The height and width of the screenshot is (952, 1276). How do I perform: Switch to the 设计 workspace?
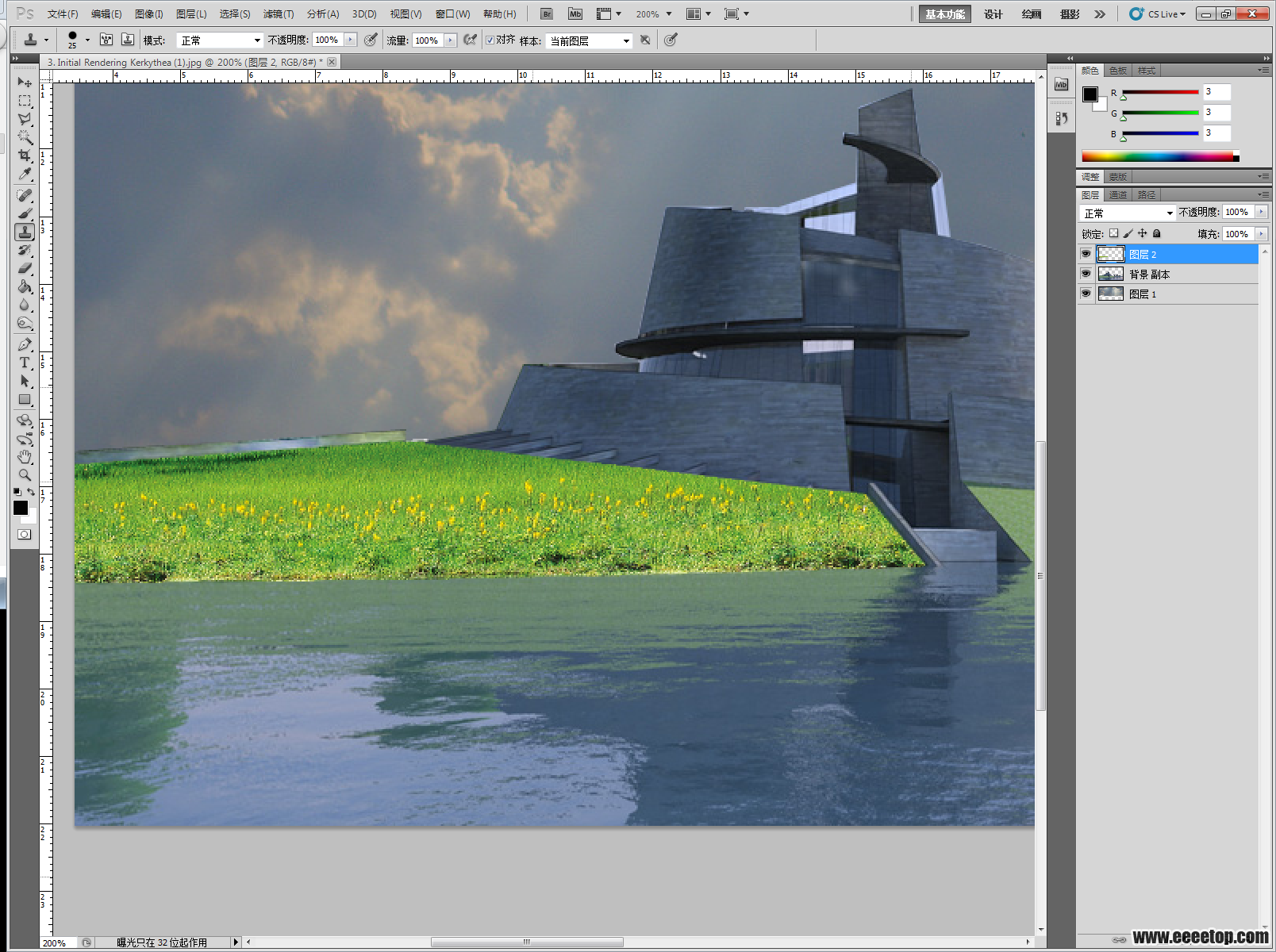coord(994,14)
